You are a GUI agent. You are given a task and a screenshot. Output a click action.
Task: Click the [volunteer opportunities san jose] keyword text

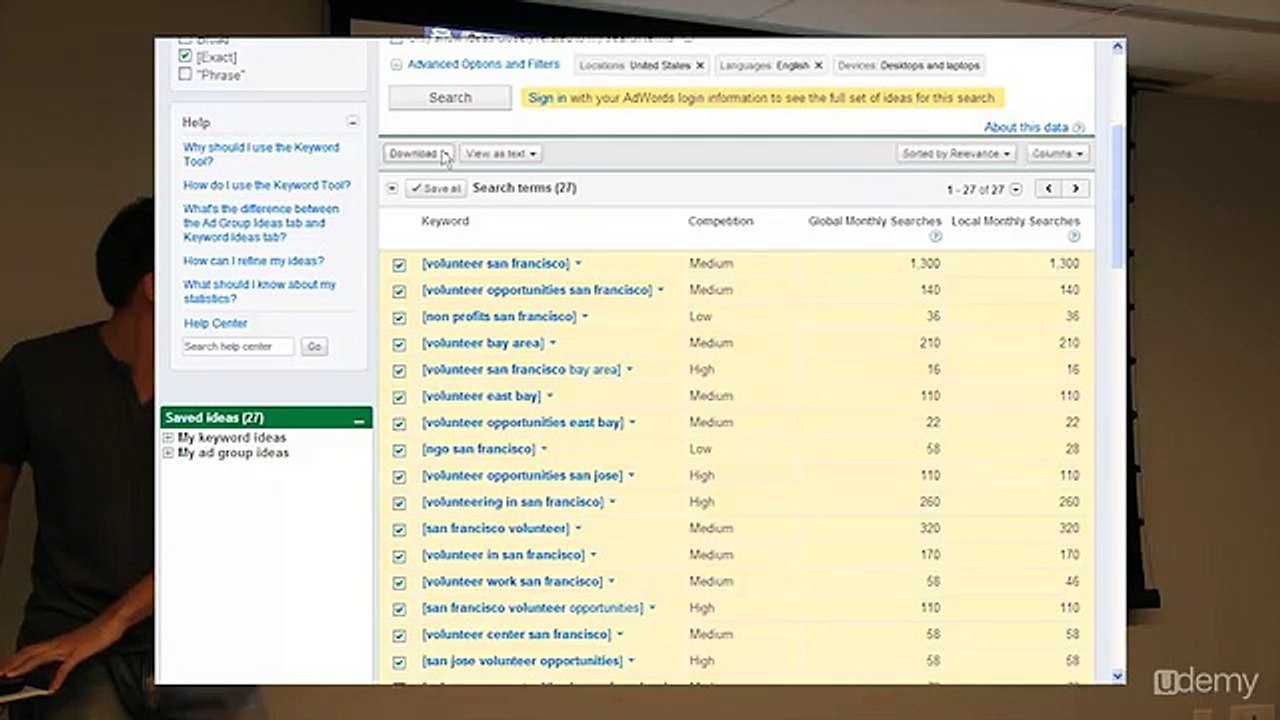[x=522, y=476]
